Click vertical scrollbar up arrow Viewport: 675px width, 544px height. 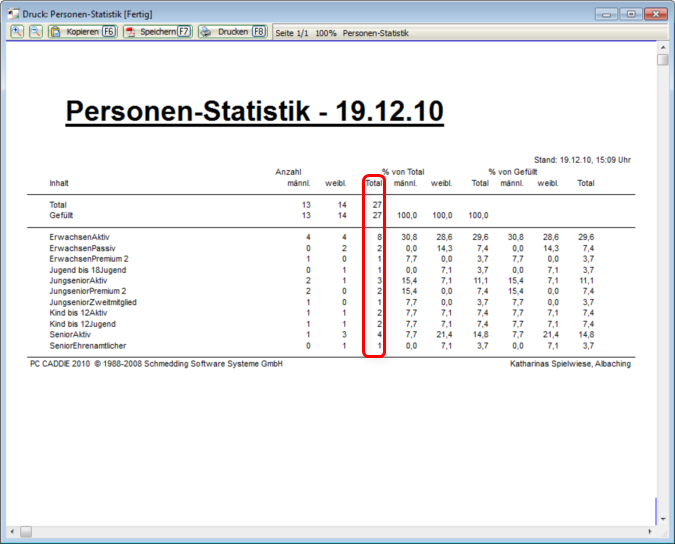[663, 47]
